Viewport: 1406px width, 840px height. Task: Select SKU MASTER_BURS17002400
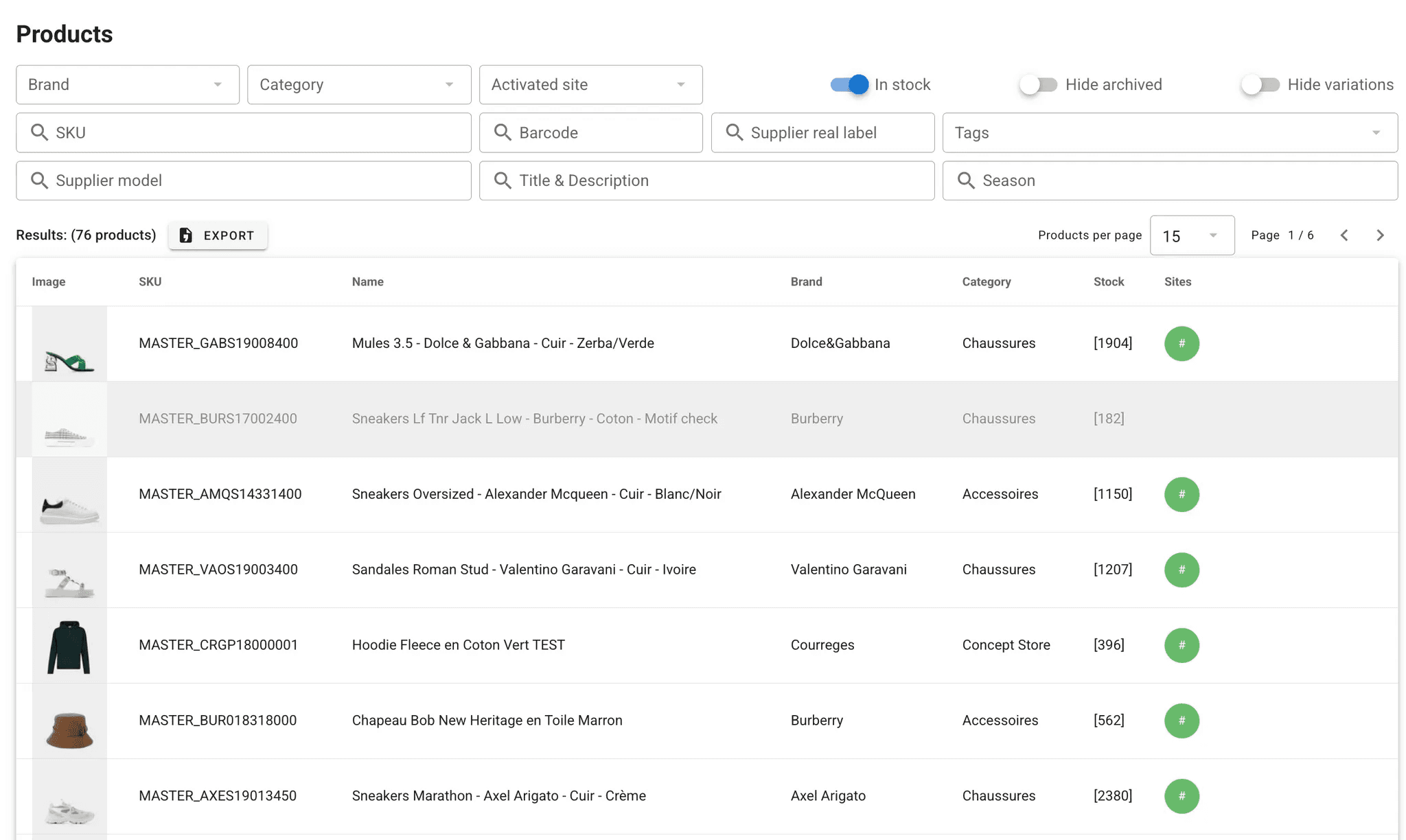[218, 419]
